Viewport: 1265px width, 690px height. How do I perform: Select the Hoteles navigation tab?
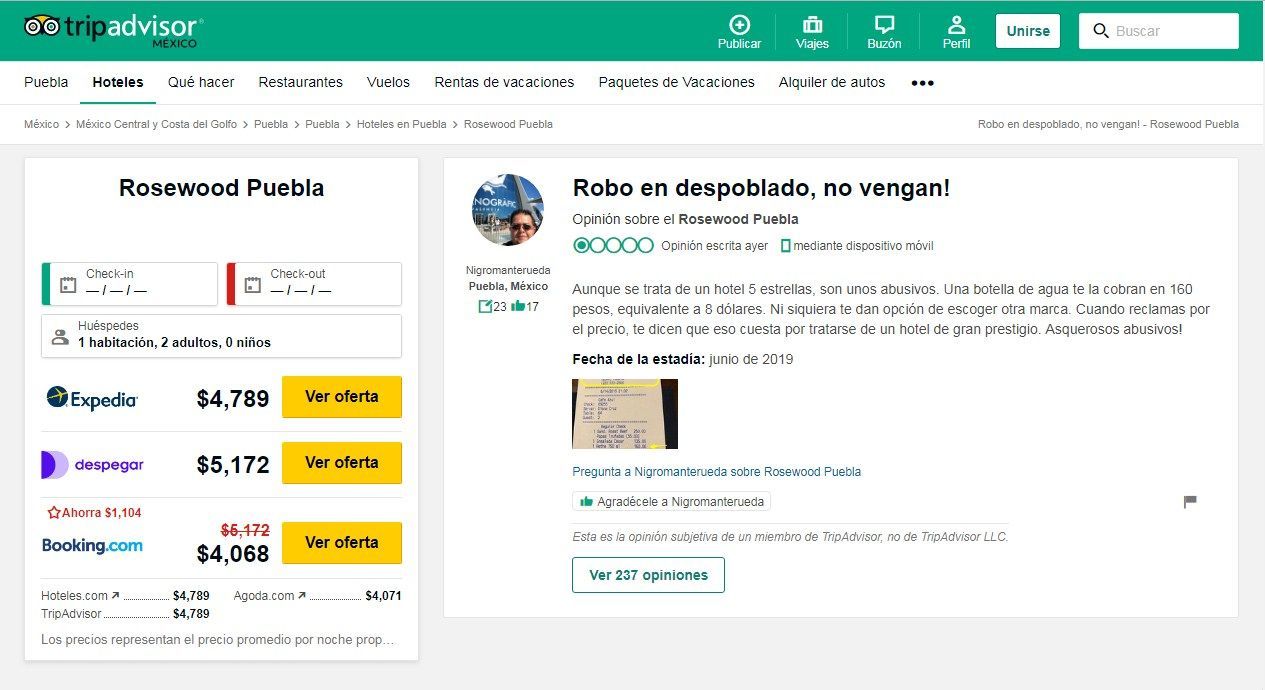click(118, 82)
